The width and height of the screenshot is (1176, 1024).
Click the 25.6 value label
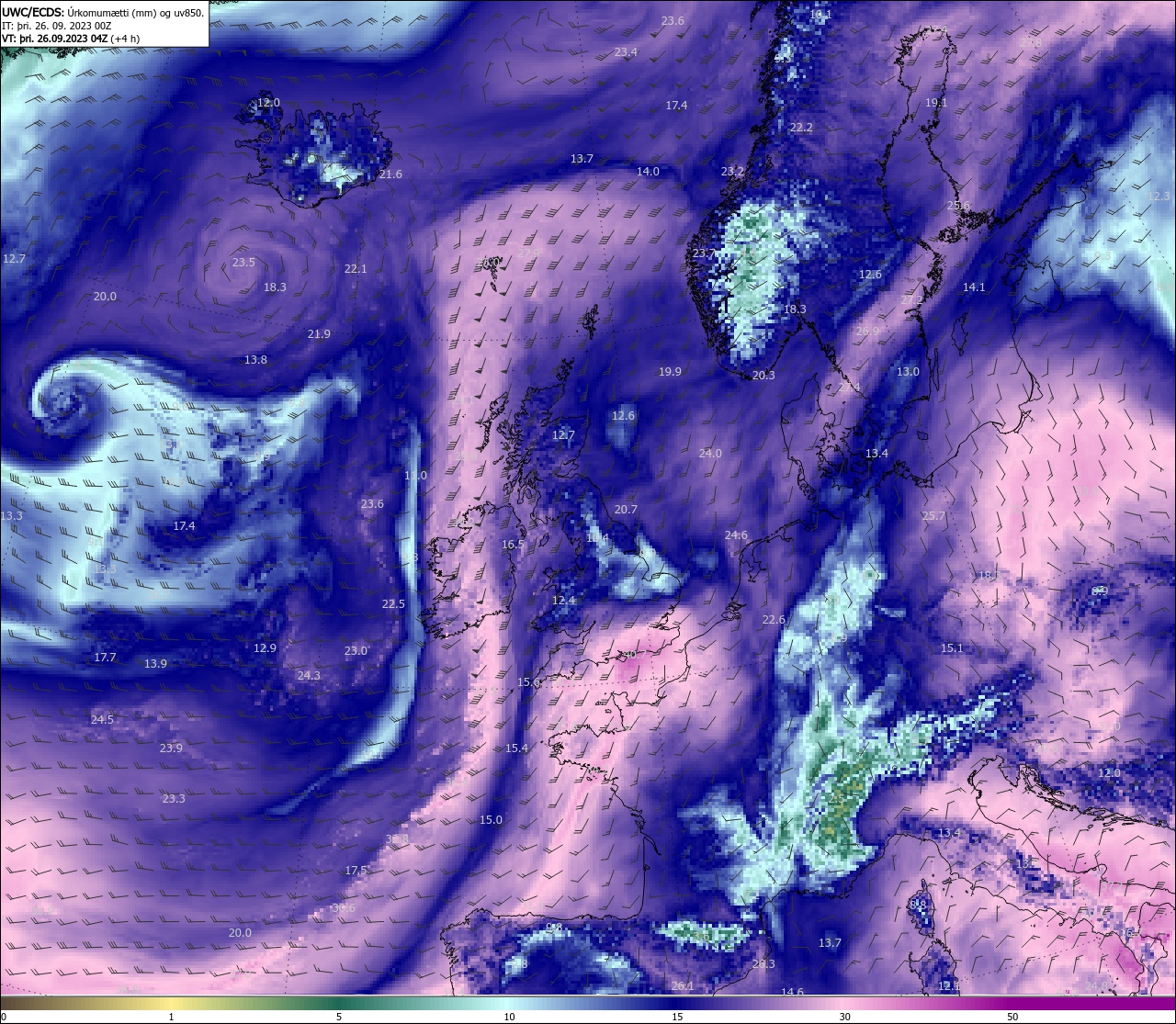pos(958,206)
